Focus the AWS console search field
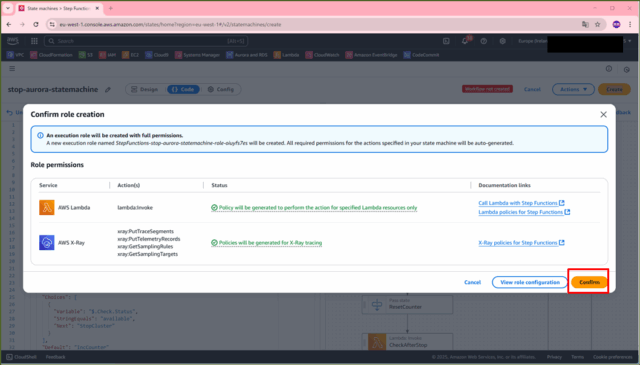The image size is (640, 365). pyautogui.click(x=146, y=41)
